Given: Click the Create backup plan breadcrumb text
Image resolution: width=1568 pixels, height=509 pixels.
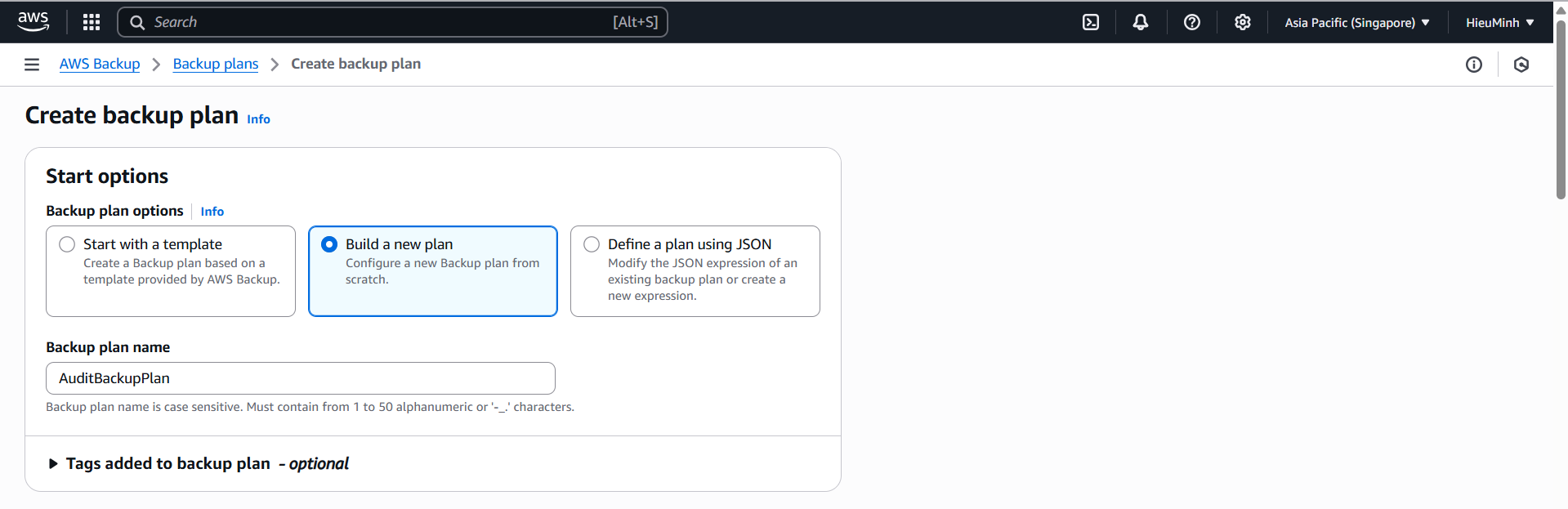Looking at the screenshot, I should pos(356,64).
